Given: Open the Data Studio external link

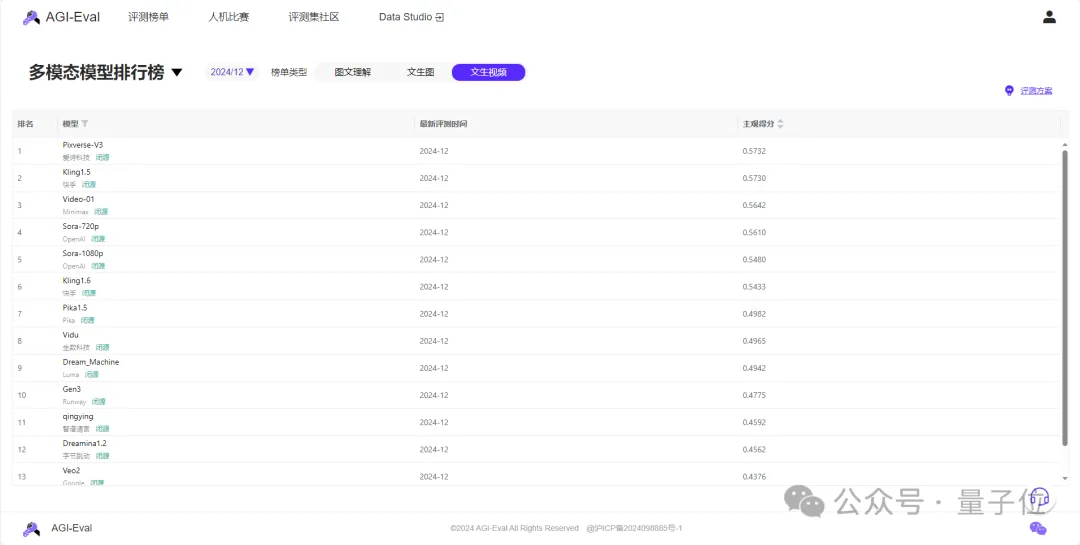Looking at the screenshot, I should (x=410, y=17).
